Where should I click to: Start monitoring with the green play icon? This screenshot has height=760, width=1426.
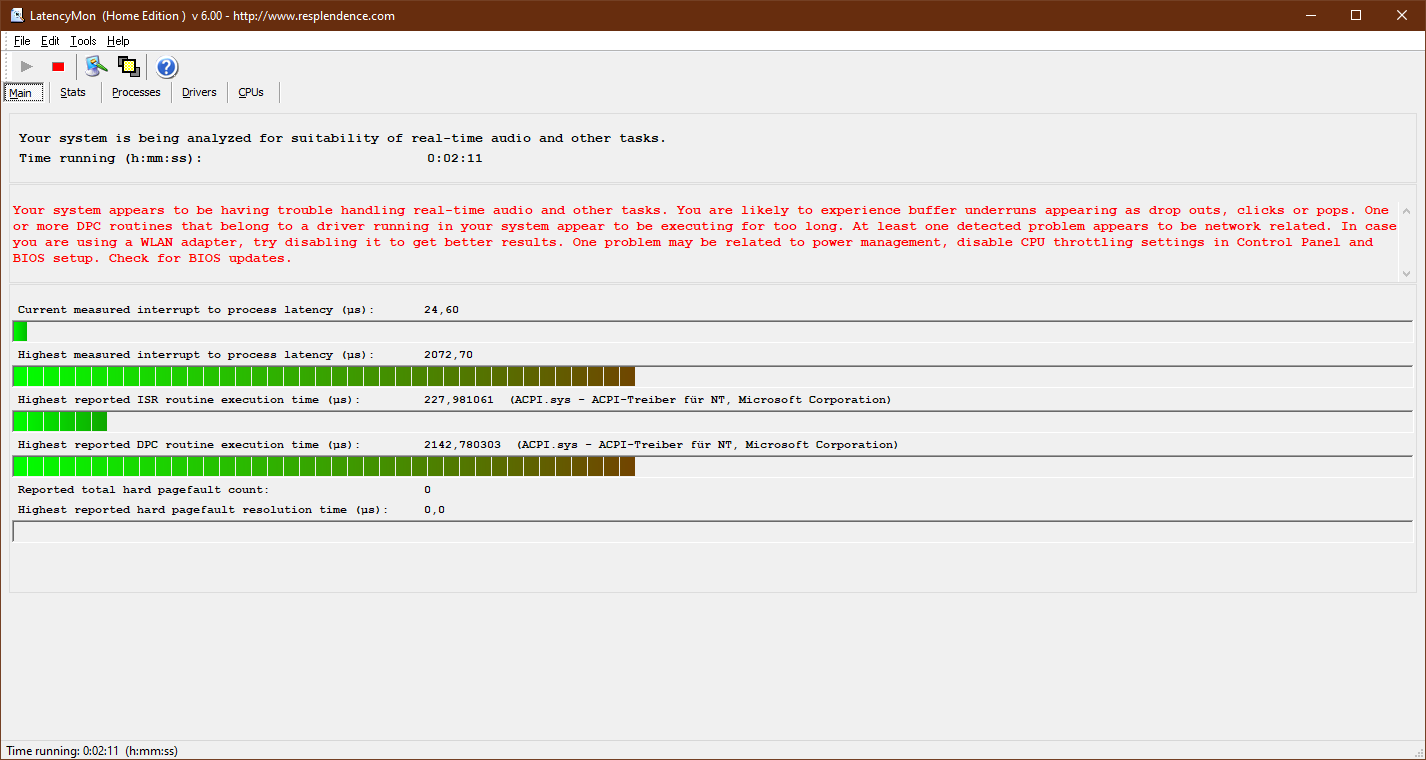pos(27,67)
